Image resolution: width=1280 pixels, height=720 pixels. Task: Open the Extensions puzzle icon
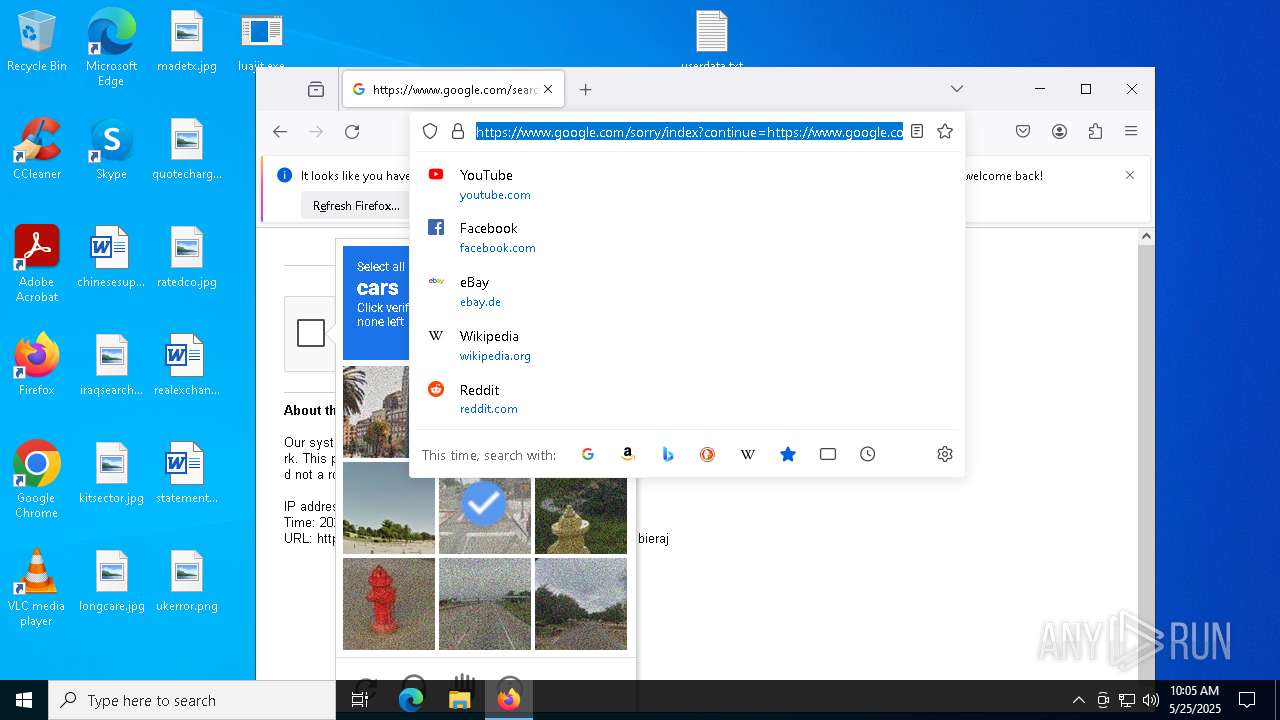click(1095, 131)
